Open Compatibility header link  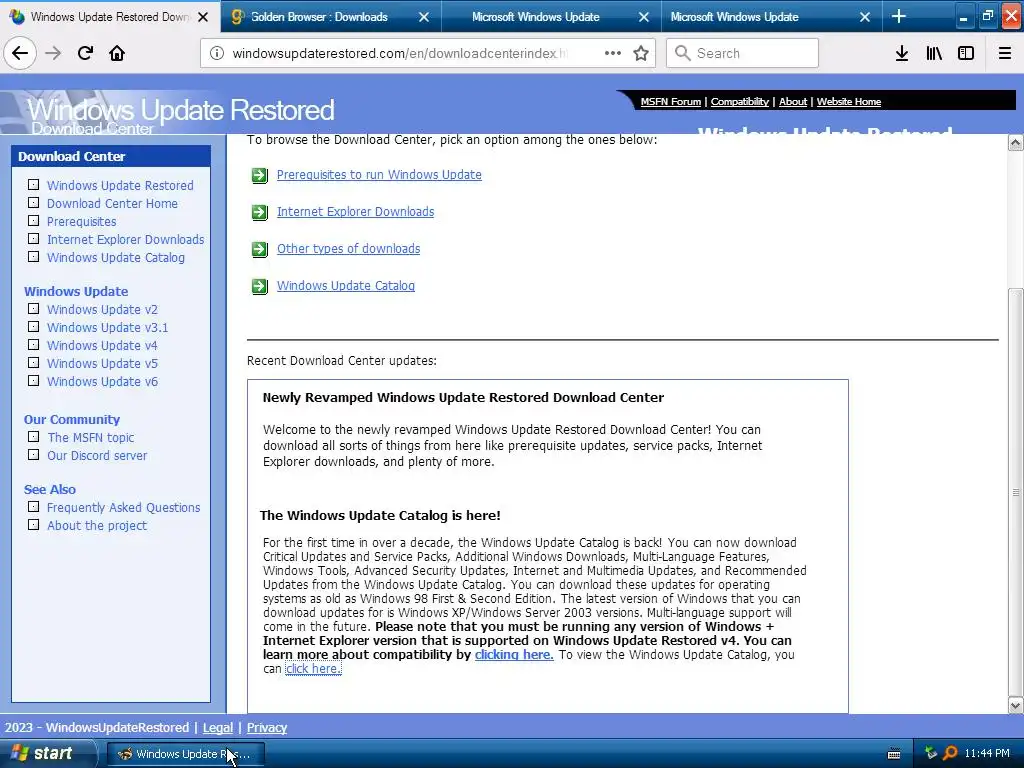pos(740,102)
